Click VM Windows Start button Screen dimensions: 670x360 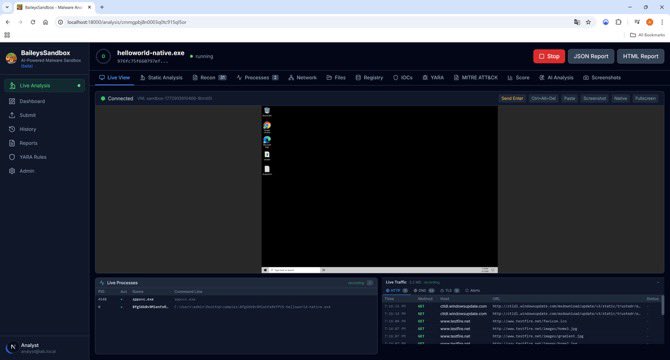[265, 270]
